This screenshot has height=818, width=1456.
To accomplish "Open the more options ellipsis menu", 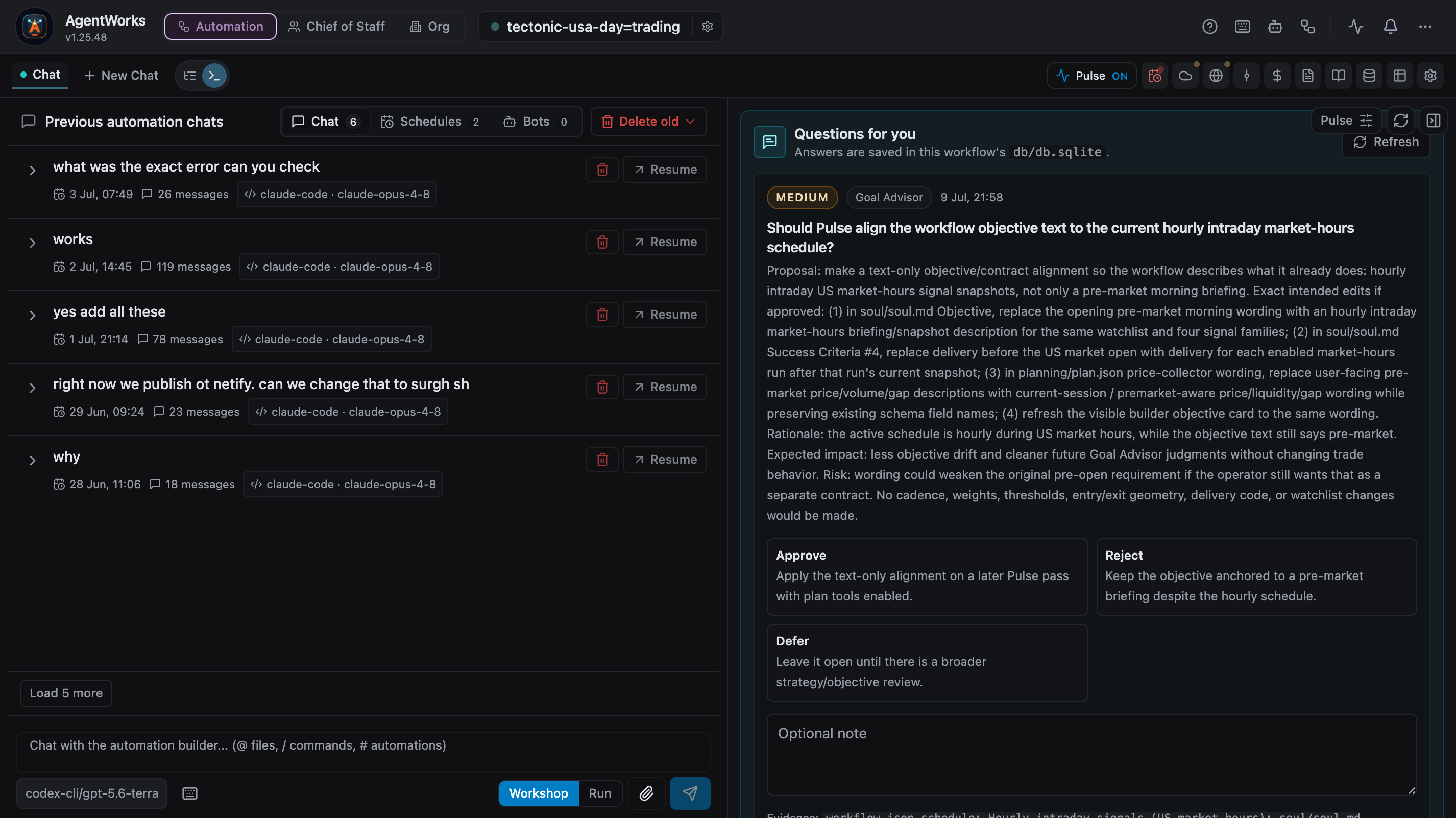I will coord(1425,27).
